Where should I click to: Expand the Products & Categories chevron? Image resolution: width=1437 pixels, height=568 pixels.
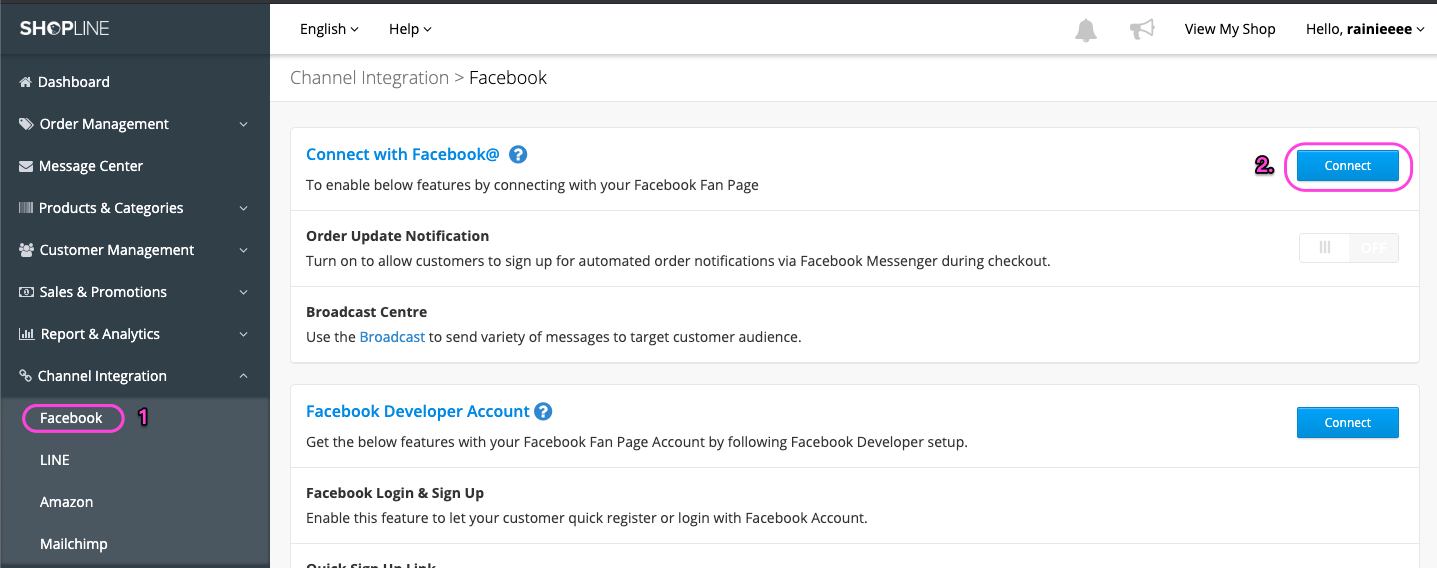click(244, 209)
